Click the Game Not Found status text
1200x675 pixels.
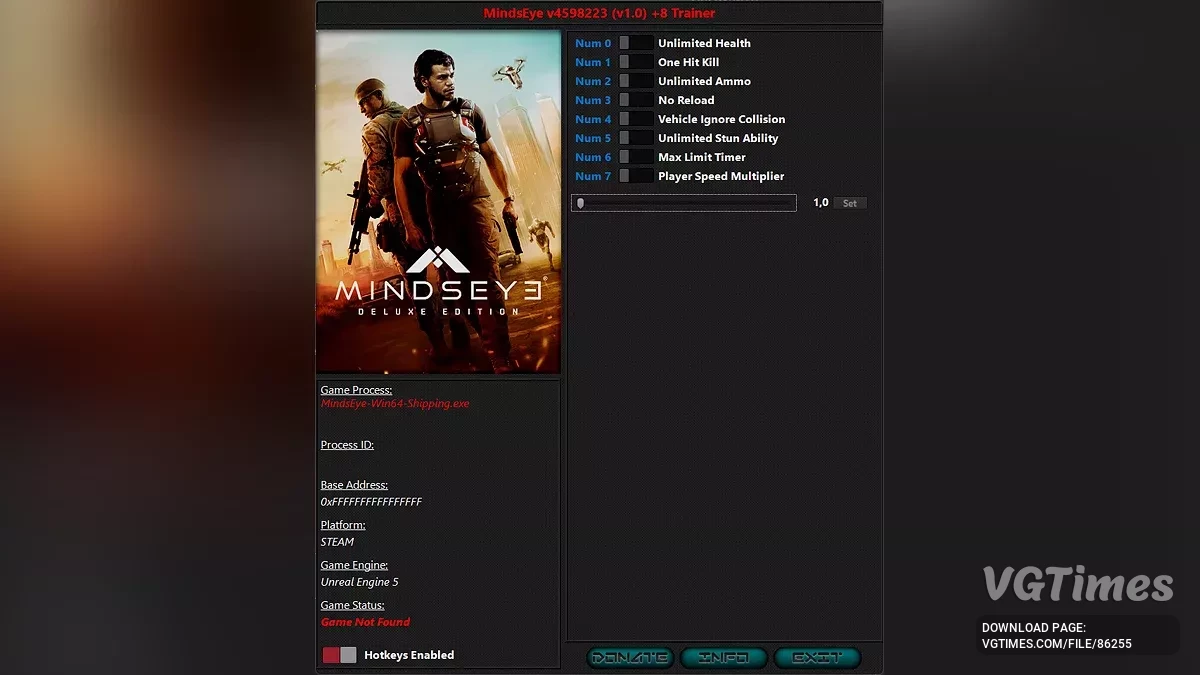[365, 622]
